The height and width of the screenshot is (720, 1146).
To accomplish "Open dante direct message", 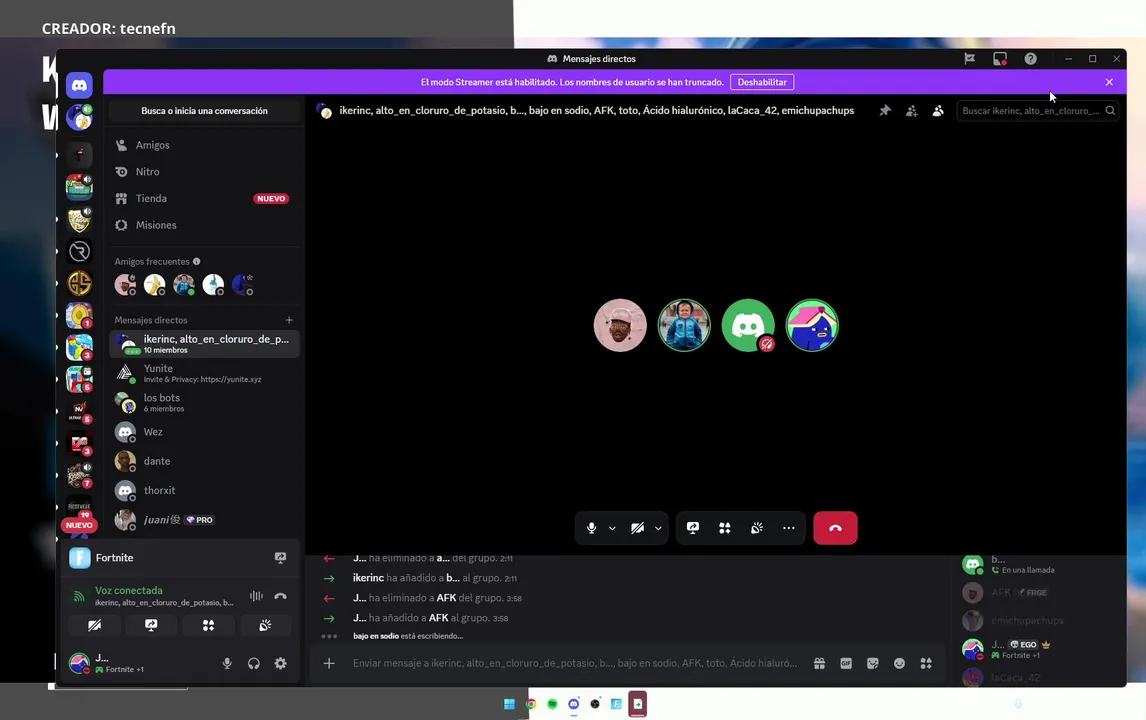I will tap(204, 461).
